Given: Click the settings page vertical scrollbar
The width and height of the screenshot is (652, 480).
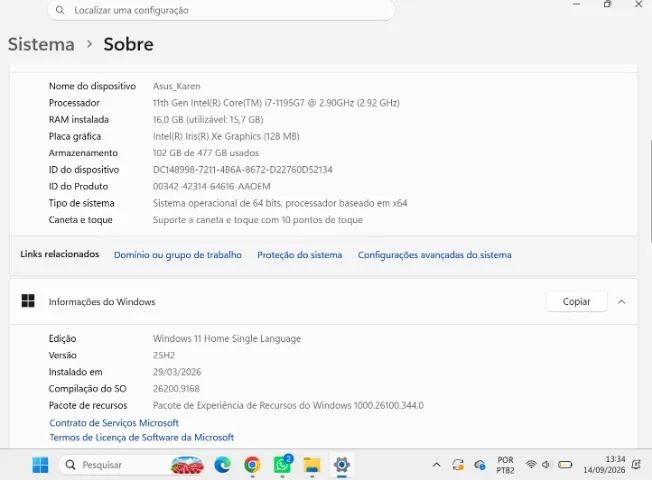Looking at the screenshot, I should pyautogui.click(x=650, y=191).
